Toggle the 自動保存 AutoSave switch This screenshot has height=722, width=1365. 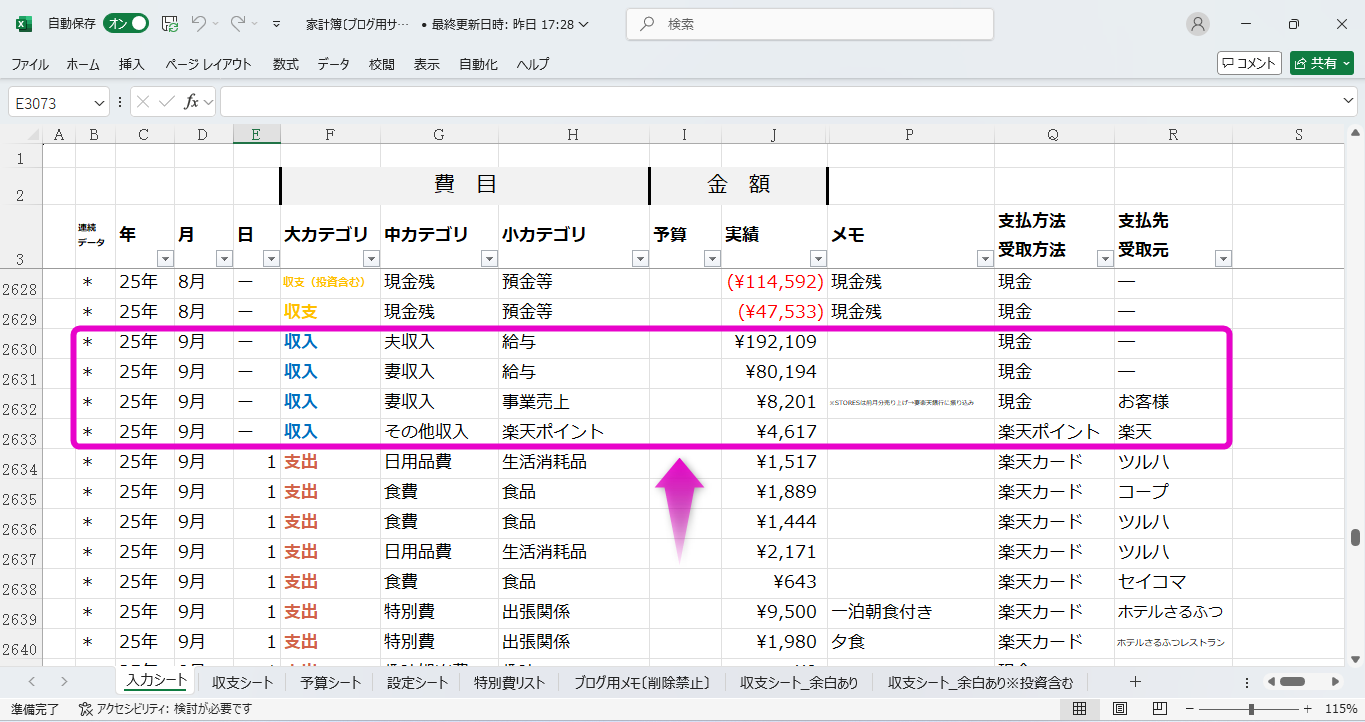126,24
